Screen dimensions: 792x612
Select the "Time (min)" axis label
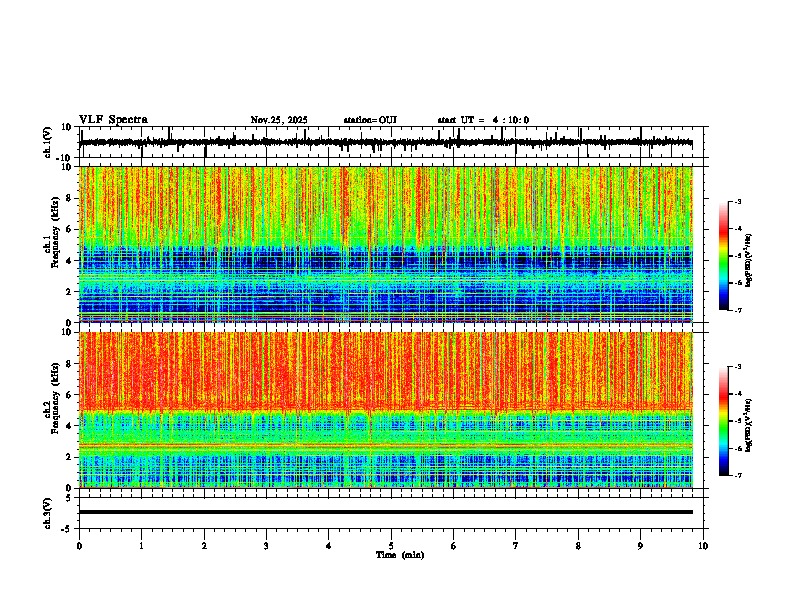point(400,555)
